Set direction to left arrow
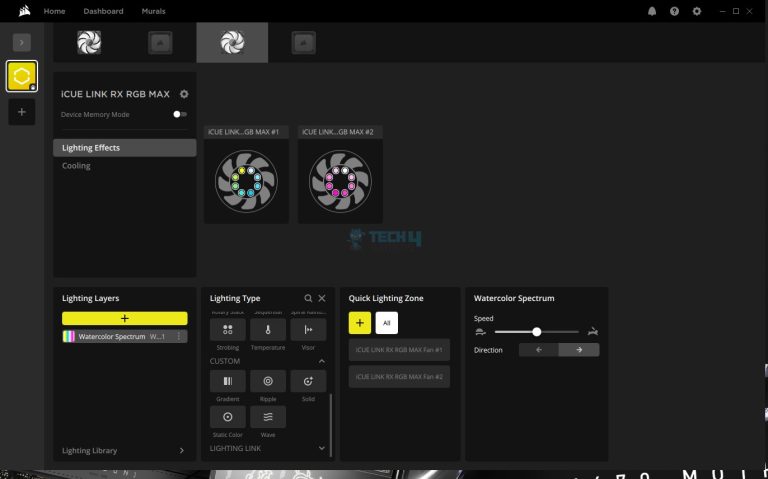This screenshot has height=479, width=768. (538, 350)
